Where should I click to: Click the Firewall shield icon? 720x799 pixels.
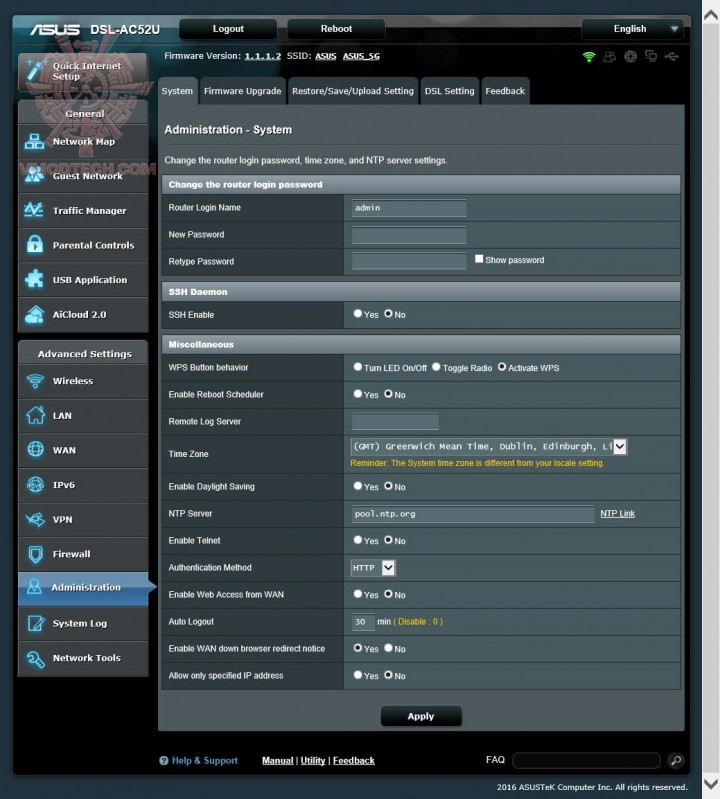(x=35, y=554)
